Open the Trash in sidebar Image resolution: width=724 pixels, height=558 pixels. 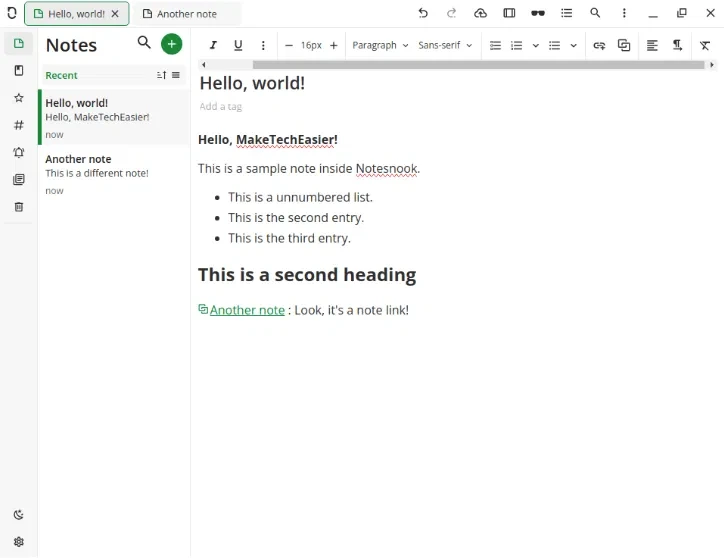[18, 207]
